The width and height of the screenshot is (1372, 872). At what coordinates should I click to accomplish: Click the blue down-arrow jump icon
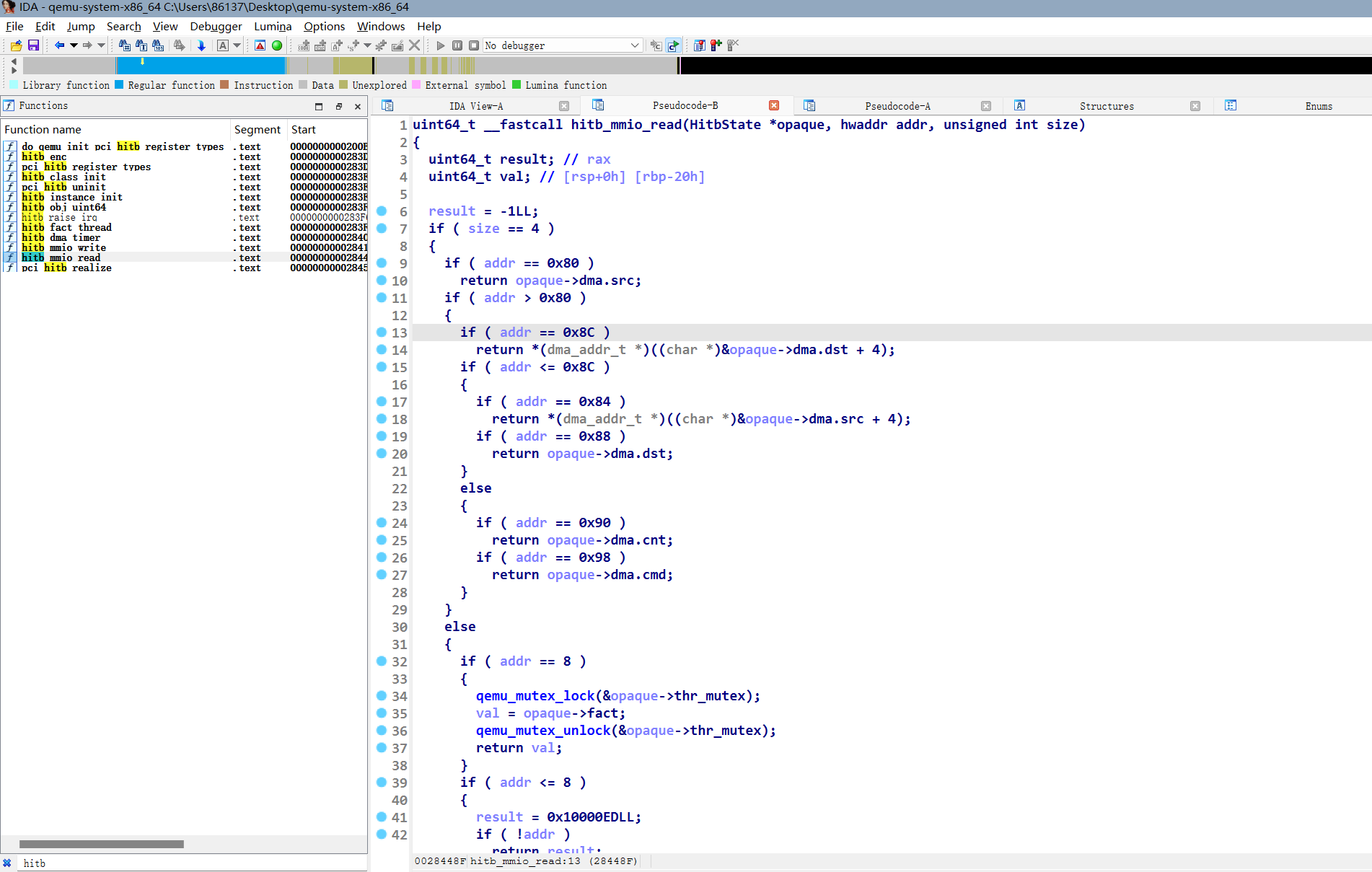201,45
